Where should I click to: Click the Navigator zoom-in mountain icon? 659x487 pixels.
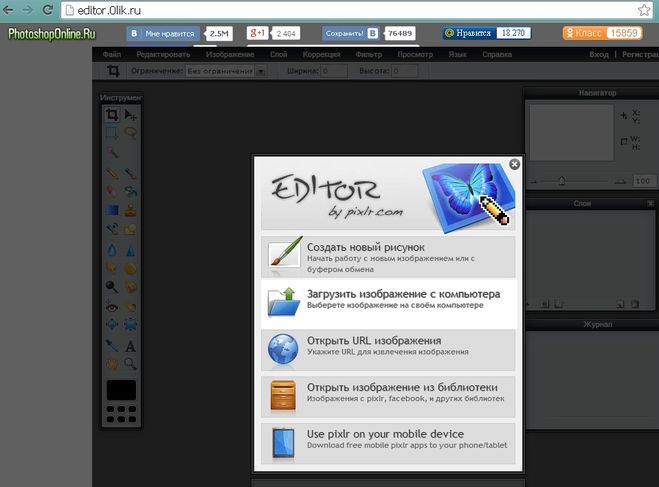(619, 182)
